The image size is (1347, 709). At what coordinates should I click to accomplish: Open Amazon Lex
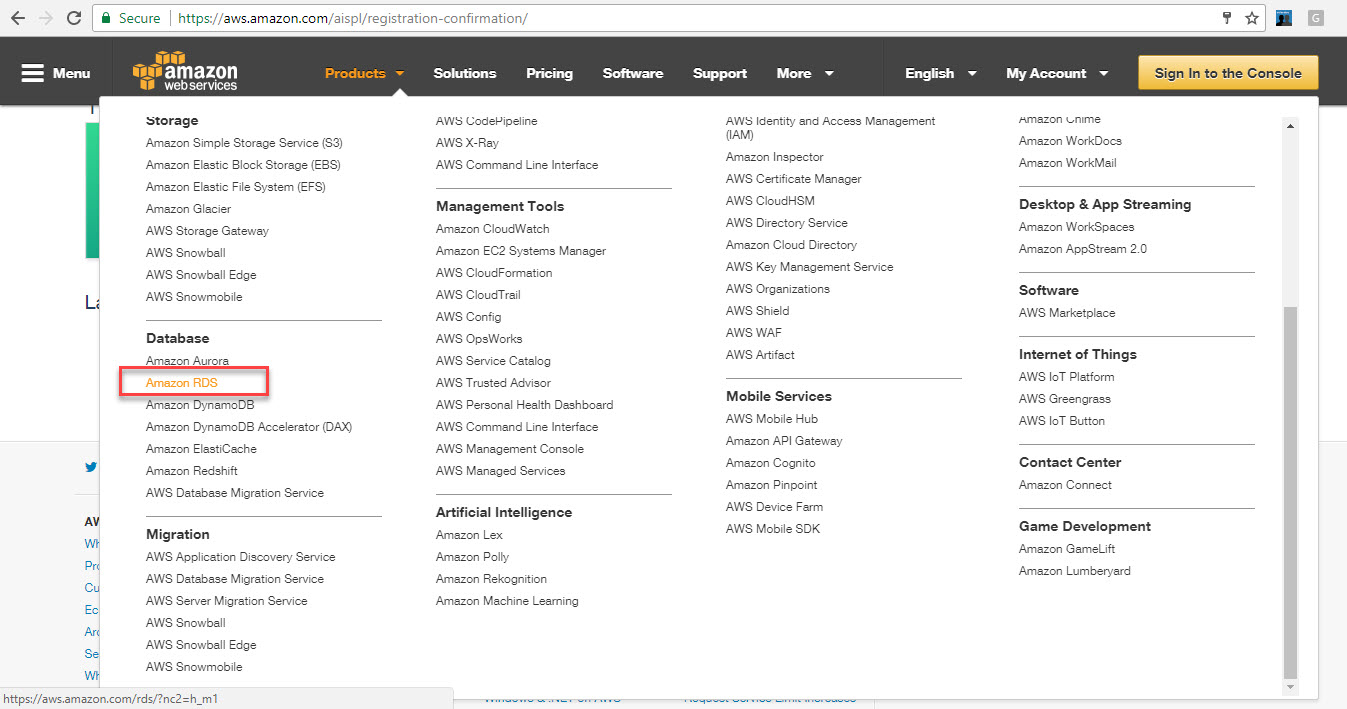(469, 535)
